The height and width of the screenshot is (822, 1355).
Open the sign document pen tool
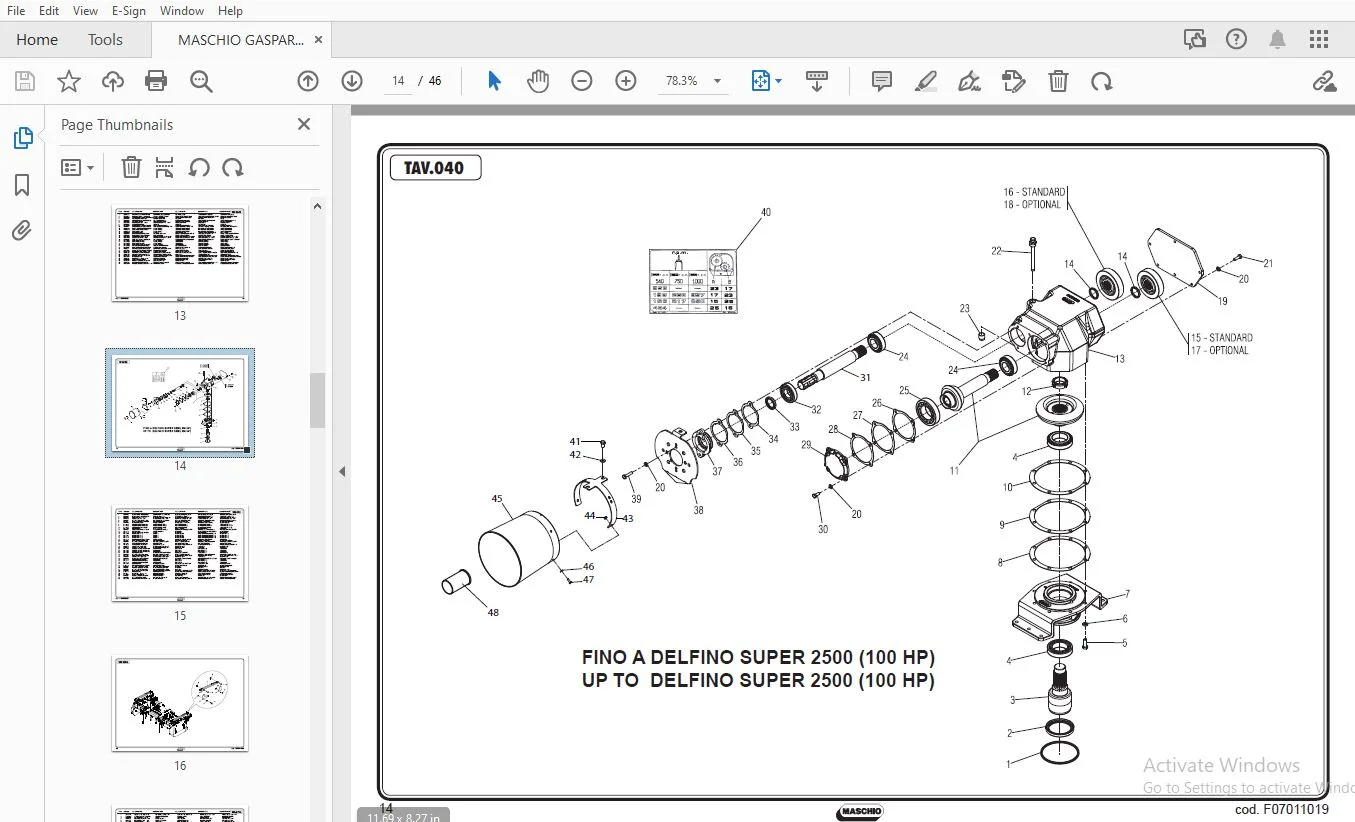point(969,81)
